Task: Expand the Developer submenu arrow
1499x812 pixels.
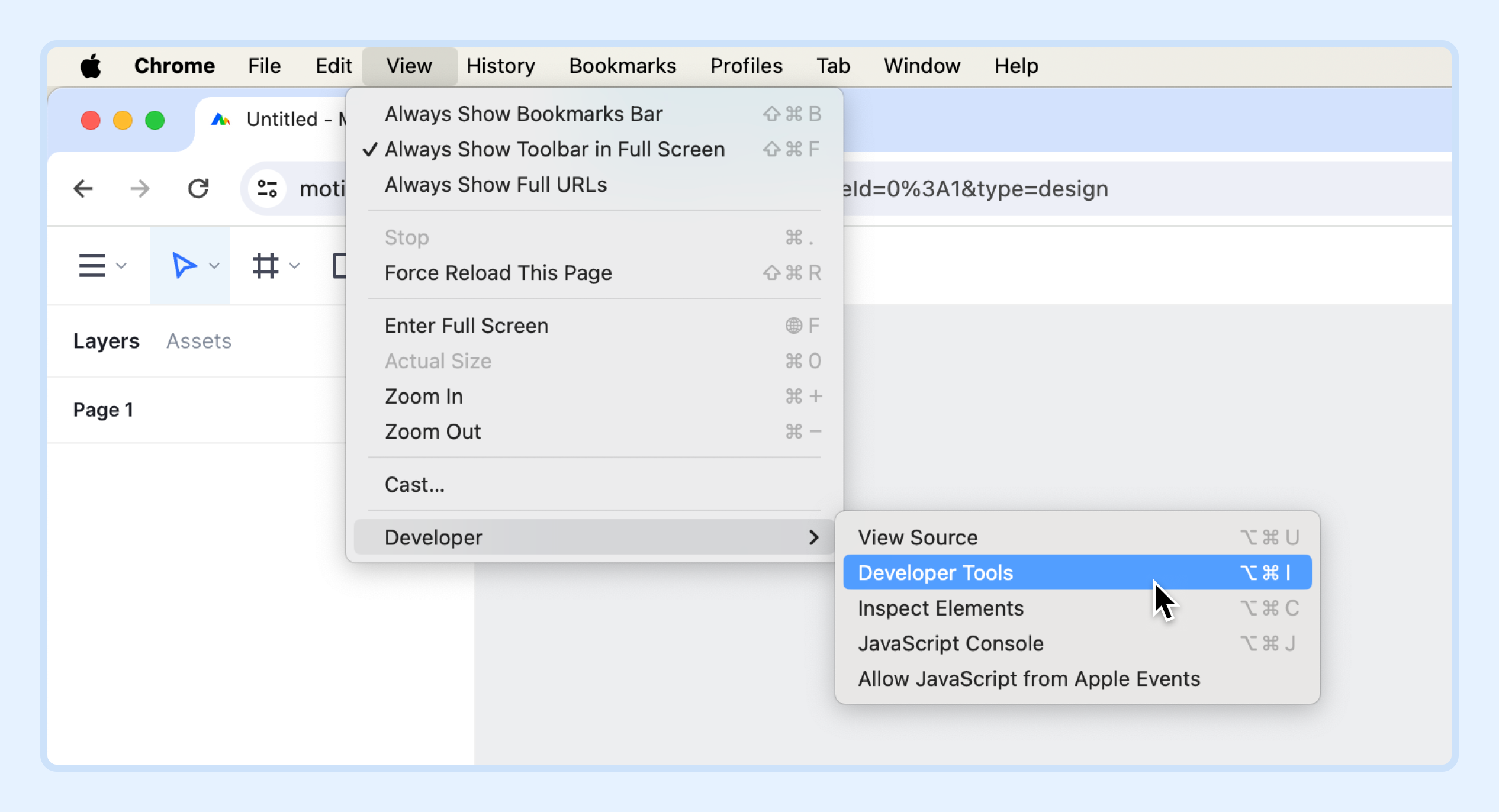Action: 814,537
